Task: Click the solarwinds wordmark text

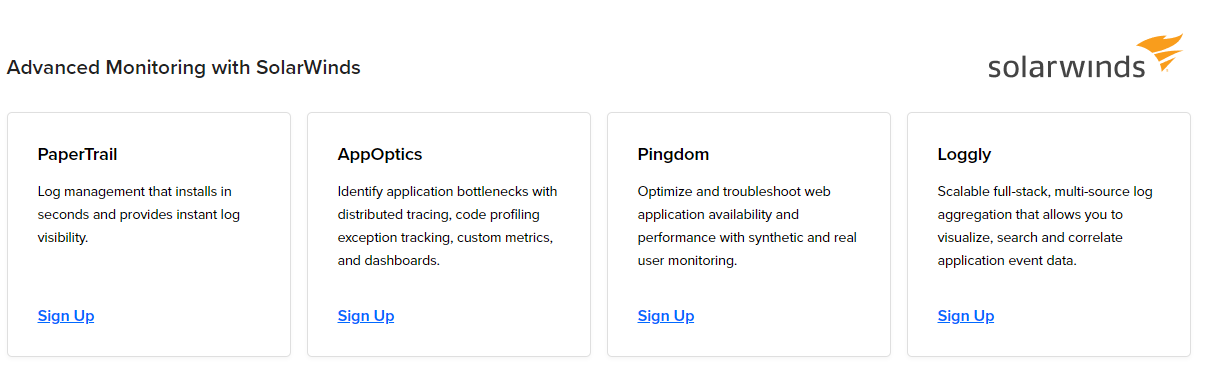Action: 1066,67
